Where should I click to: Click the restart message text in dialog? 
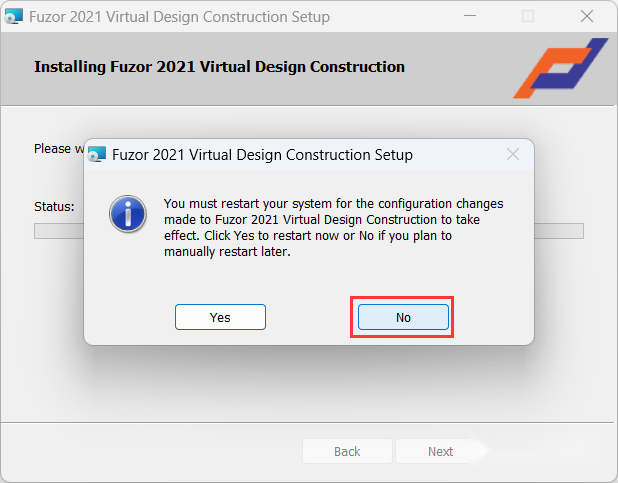[333, 228]
